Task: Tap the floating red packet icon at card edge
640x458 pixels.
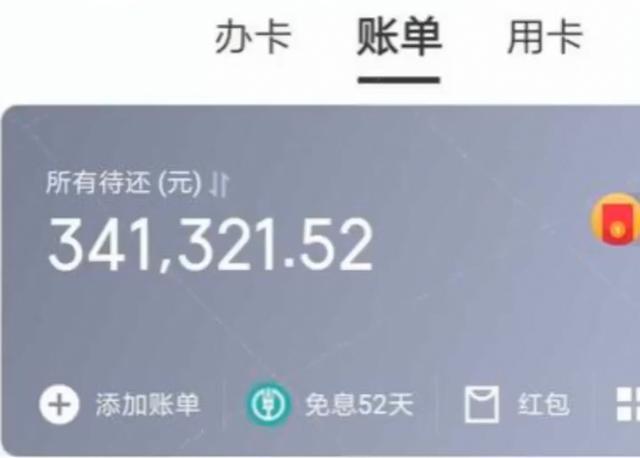Action: [616, 220]
